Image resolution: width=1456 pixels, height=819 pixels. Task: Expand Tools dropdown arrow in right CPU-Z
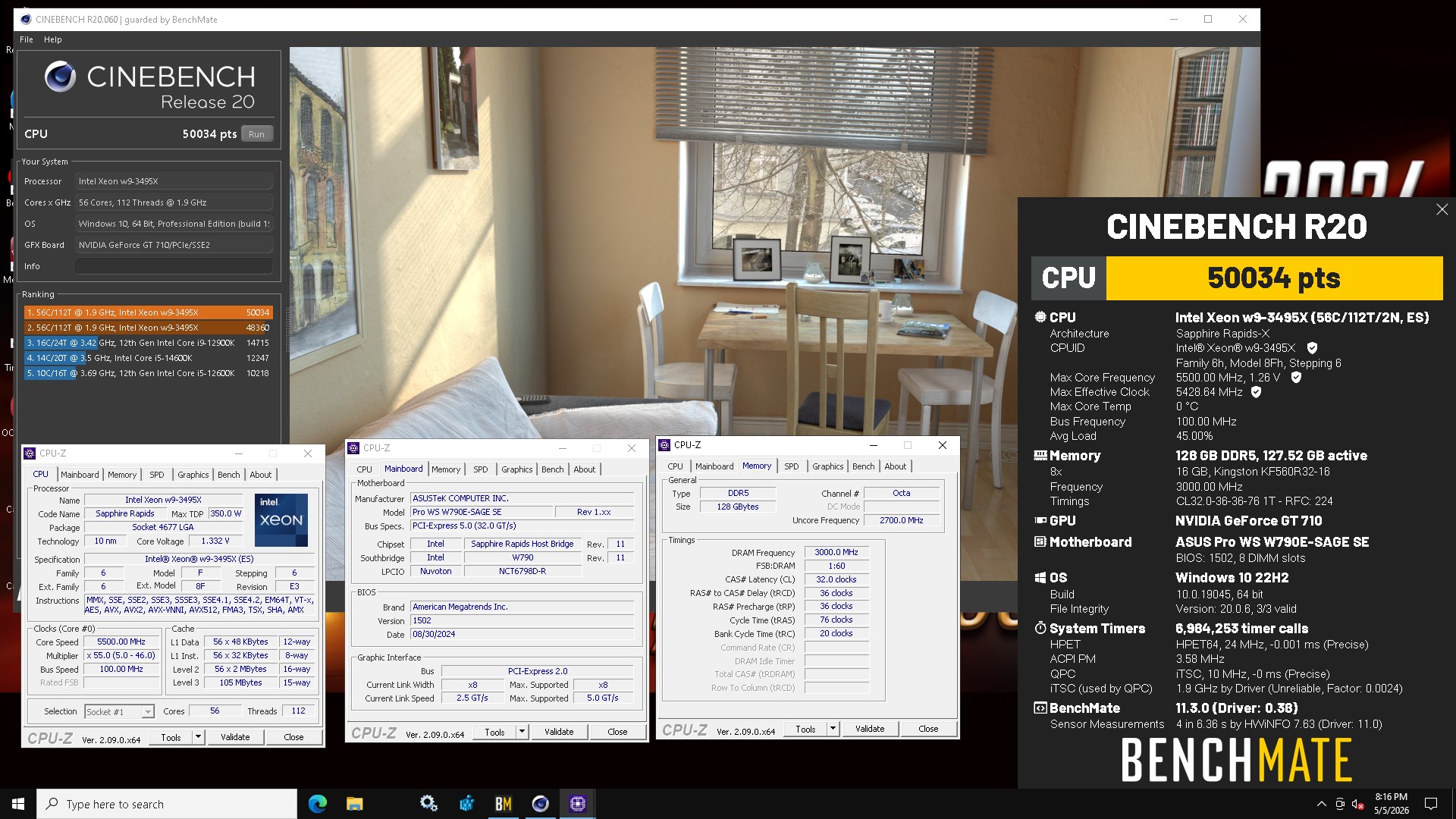(x=833, y=729)
